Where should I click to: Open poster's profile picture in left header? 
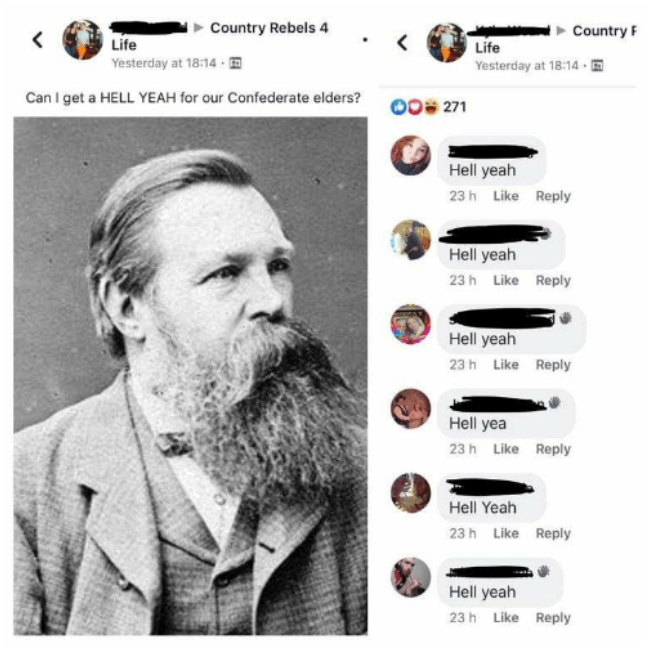(x=82, y=40)
